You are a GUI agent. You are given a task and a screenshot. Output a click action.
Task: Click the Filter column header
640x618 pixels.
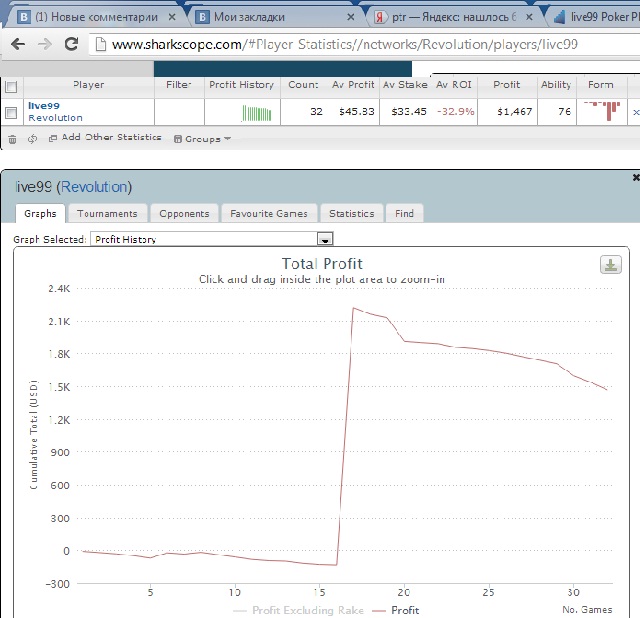click(x=179, y=85)
